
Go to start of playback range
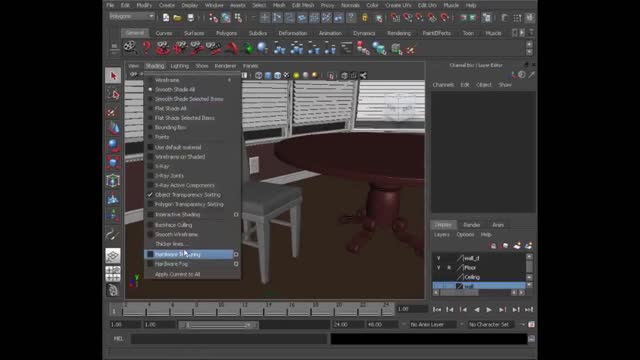click(x=437, y=310)
